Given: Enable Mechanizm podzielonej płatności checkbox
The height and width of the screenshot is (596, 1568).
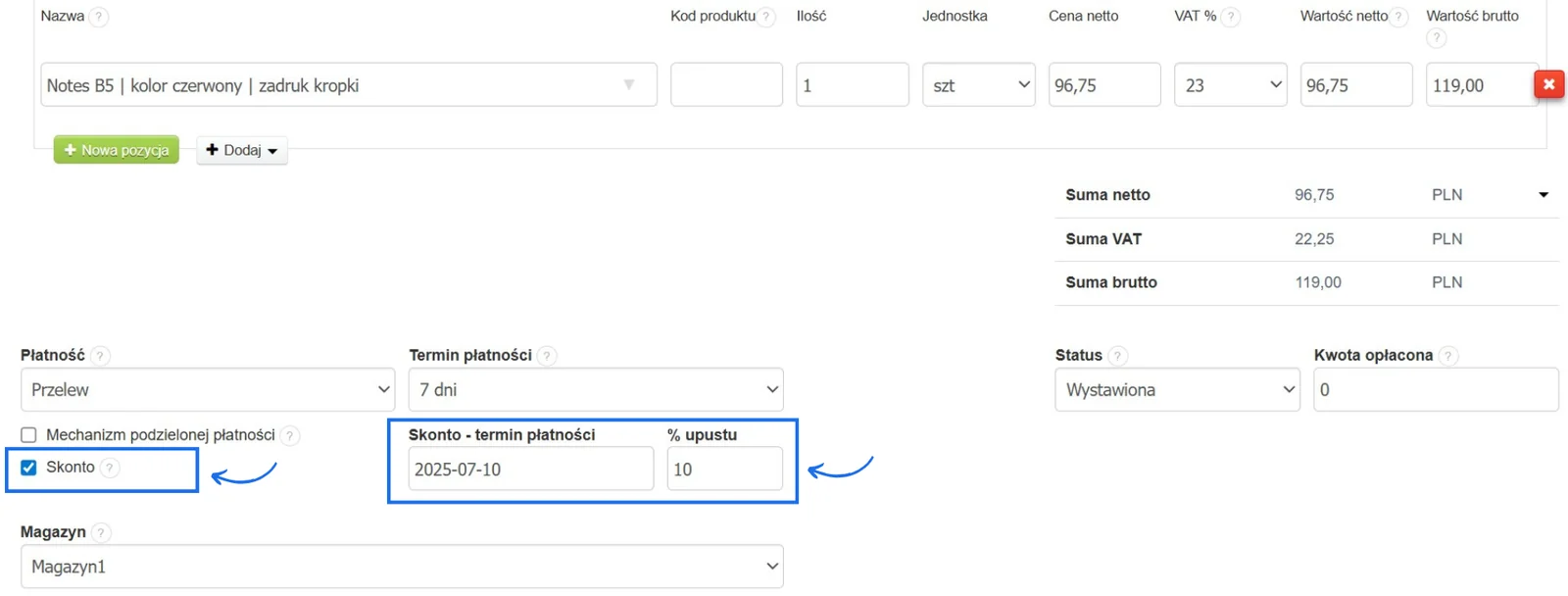Looking at the screenshot, I should [x=28, y=435].
